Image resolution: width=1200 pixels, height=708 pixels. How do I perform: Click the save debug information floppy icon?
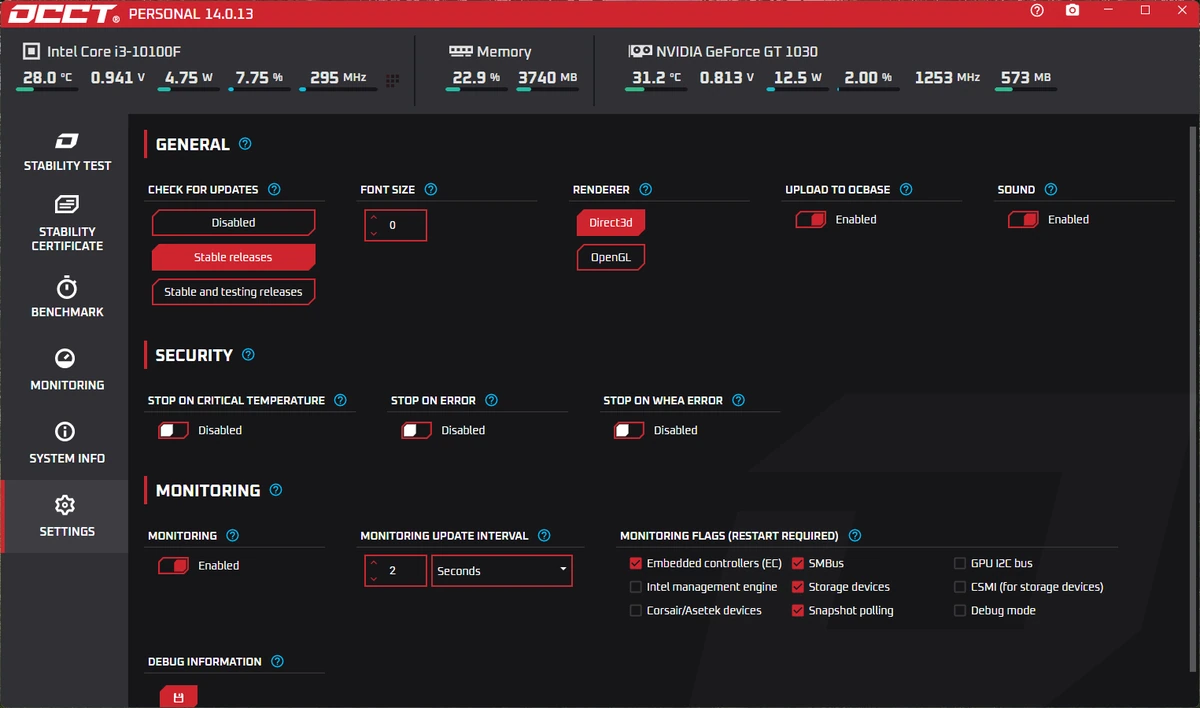pyautogui.click(x=178, y=697)
